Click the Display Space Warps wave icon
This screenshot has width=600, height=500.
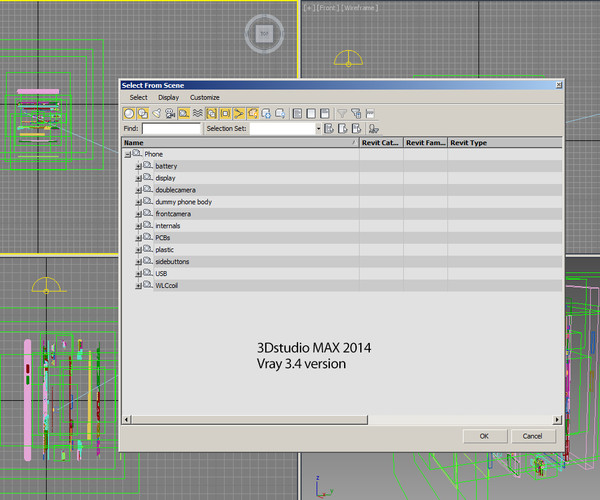(x=197, y=113)
